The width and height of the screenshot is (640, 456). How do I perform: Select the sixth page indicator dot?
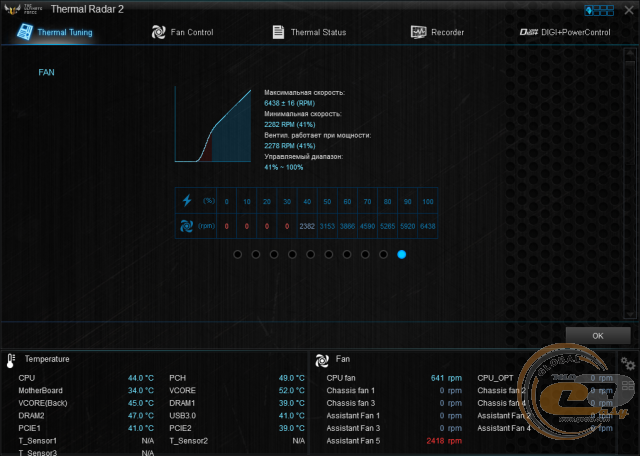(329, 254)
